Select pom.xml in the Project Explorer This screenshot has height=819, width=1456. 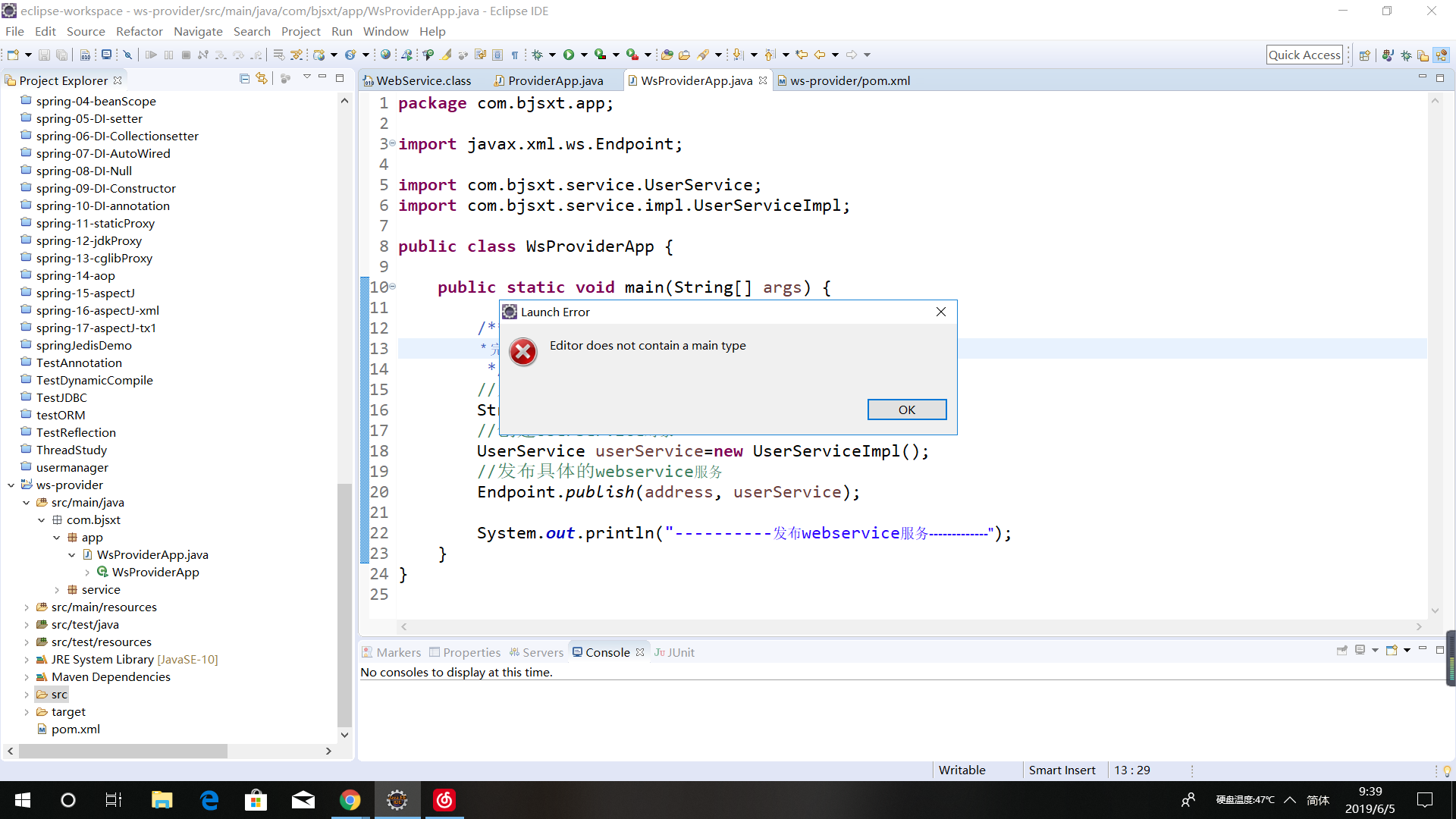click(x=76, y=730)
